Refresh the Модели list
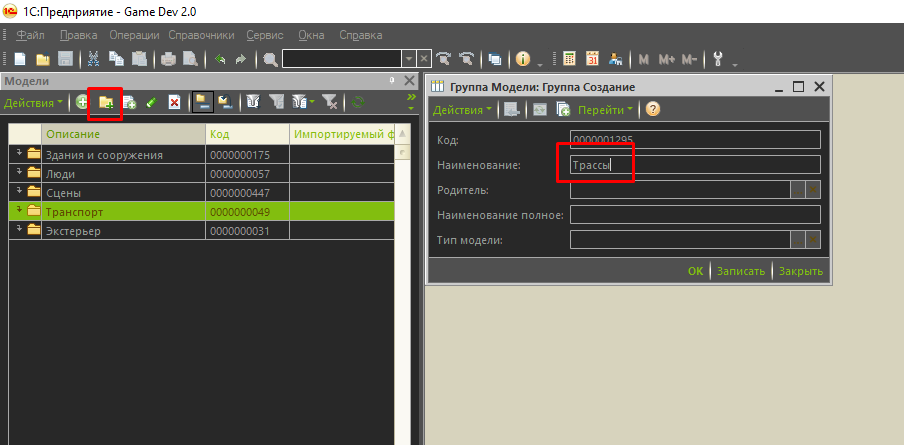Screen dimensions: 904x445 point(357,103)
